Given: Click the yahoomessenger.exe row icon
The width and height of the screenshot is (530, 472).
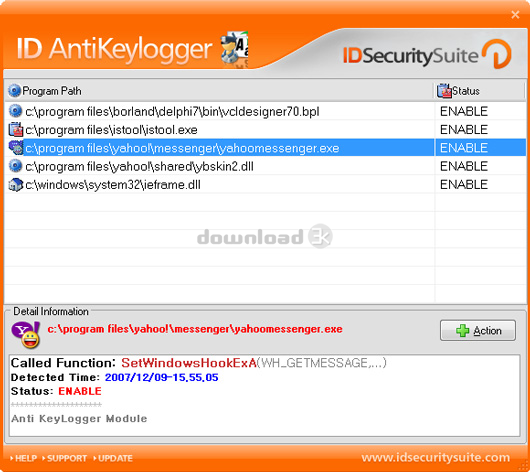Looking at the screenshot, I should 15,148.
